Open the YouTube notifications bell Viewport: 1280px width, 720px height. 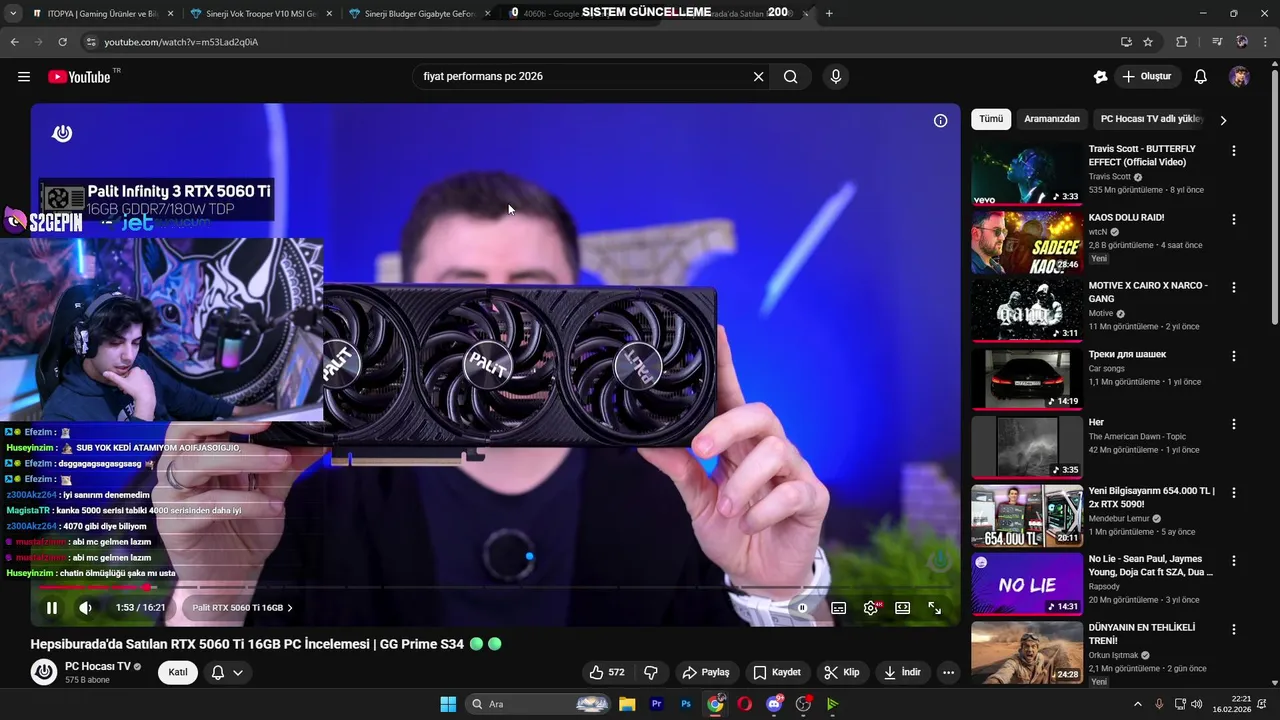[1201, 77]
